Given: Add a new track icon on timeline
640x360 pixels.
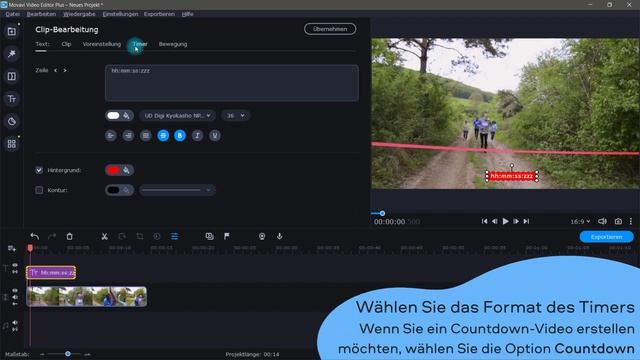Looking at the screenshot, I should [x=11, y=248].
